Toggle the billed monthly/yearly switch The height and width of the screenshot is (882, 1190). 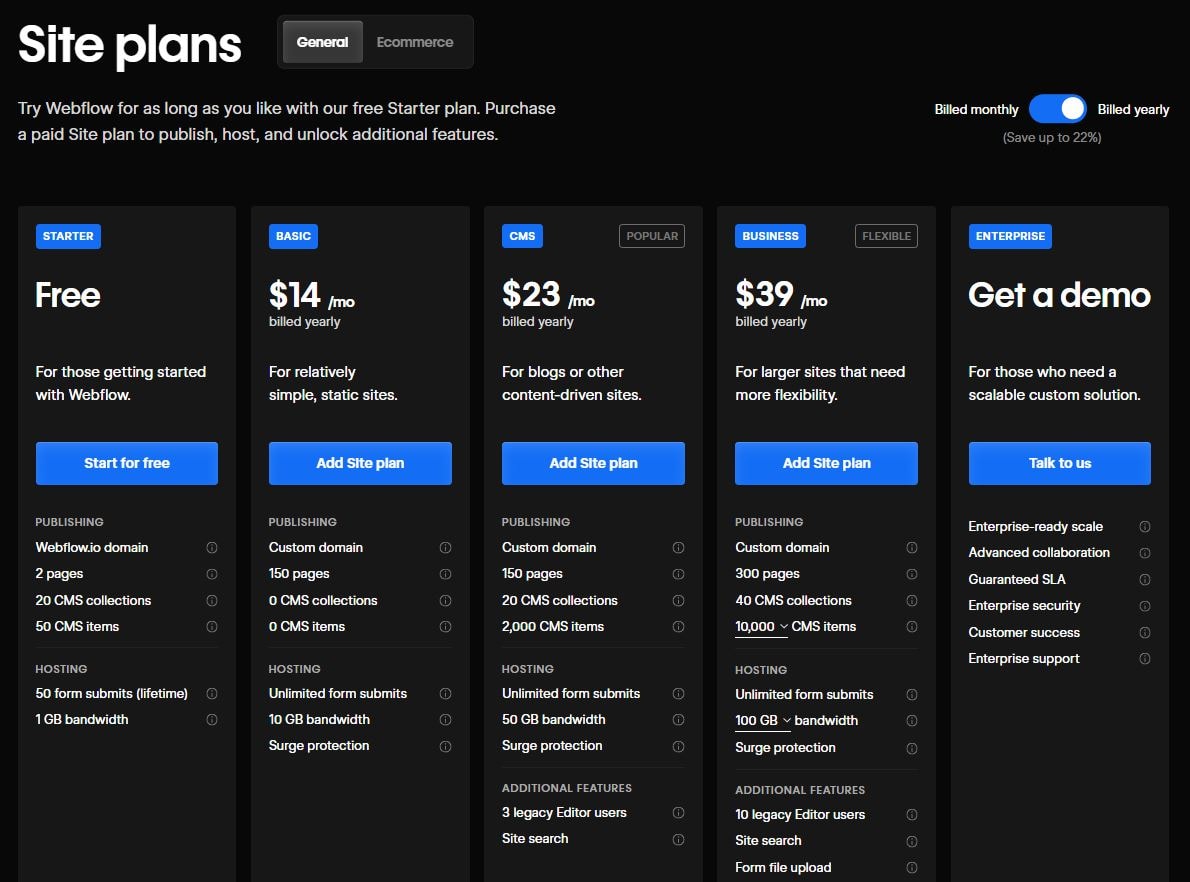(1057, 109)
